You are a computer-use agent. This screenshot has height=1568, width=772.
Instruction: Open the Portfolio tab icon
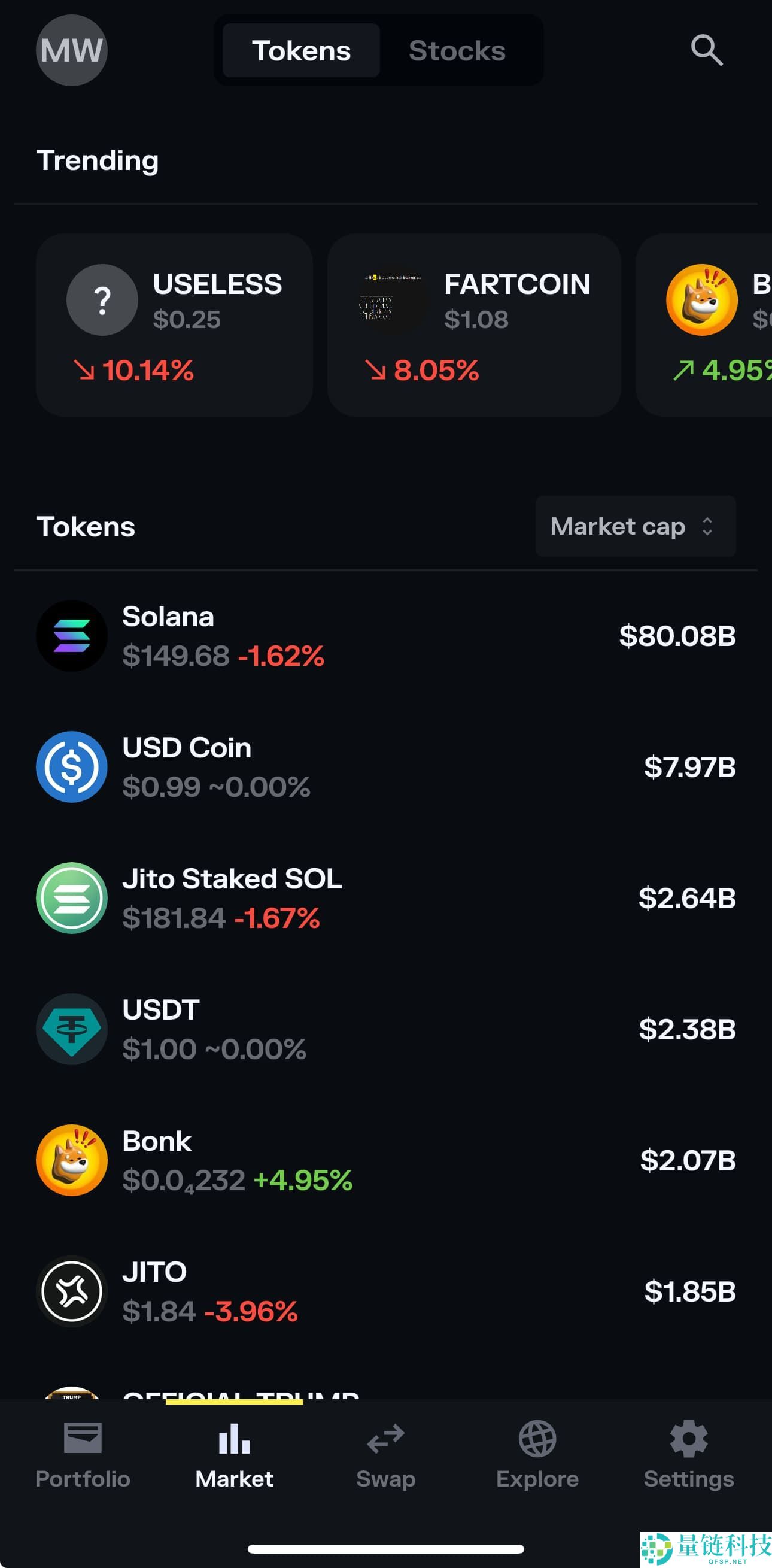click(x=83, y=1438)
